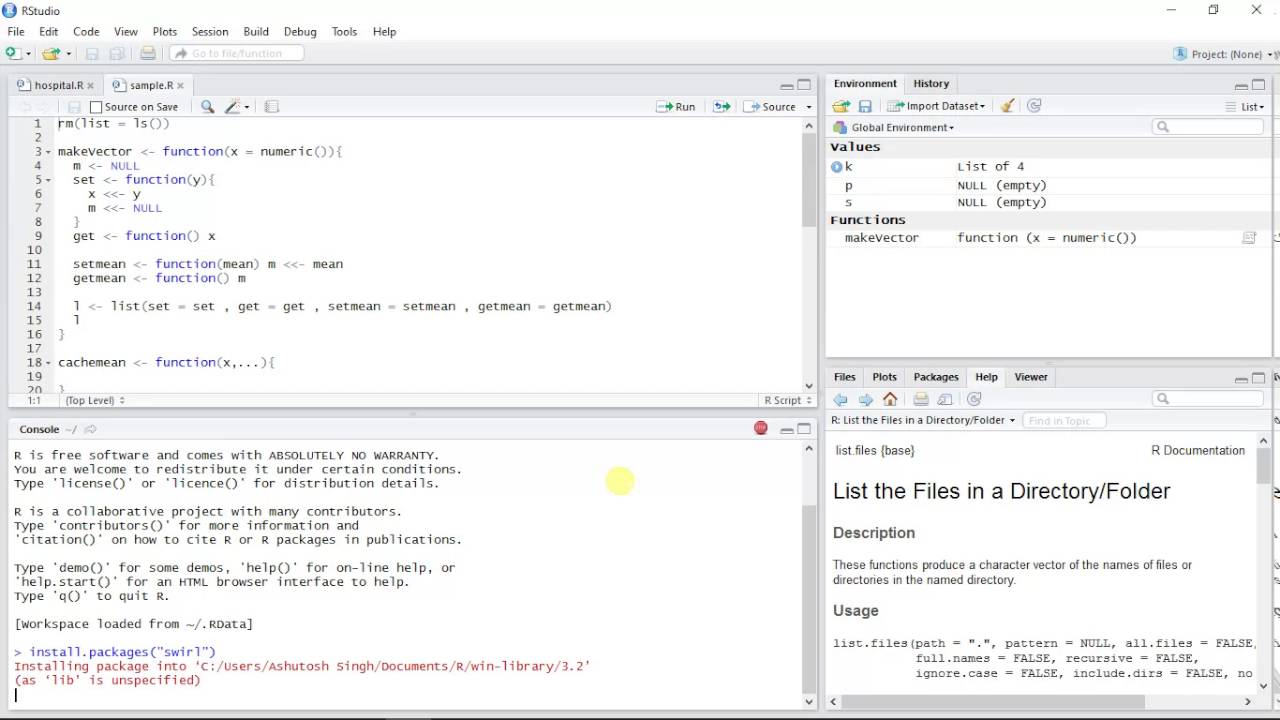Open an existing file with the folder icon

coord(50,53)
